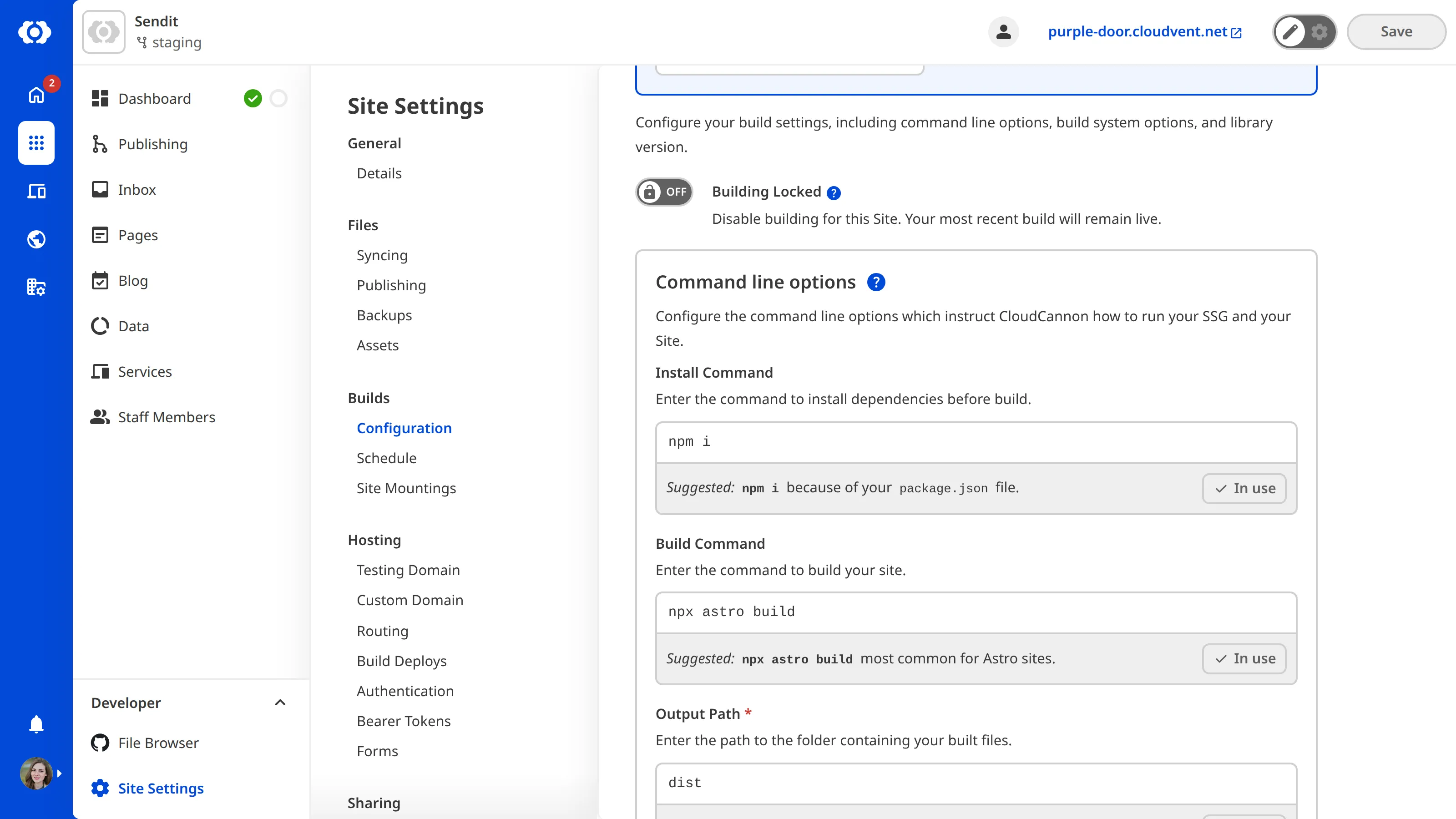
Task: Open the organization settings building icon
Action: 36,287
